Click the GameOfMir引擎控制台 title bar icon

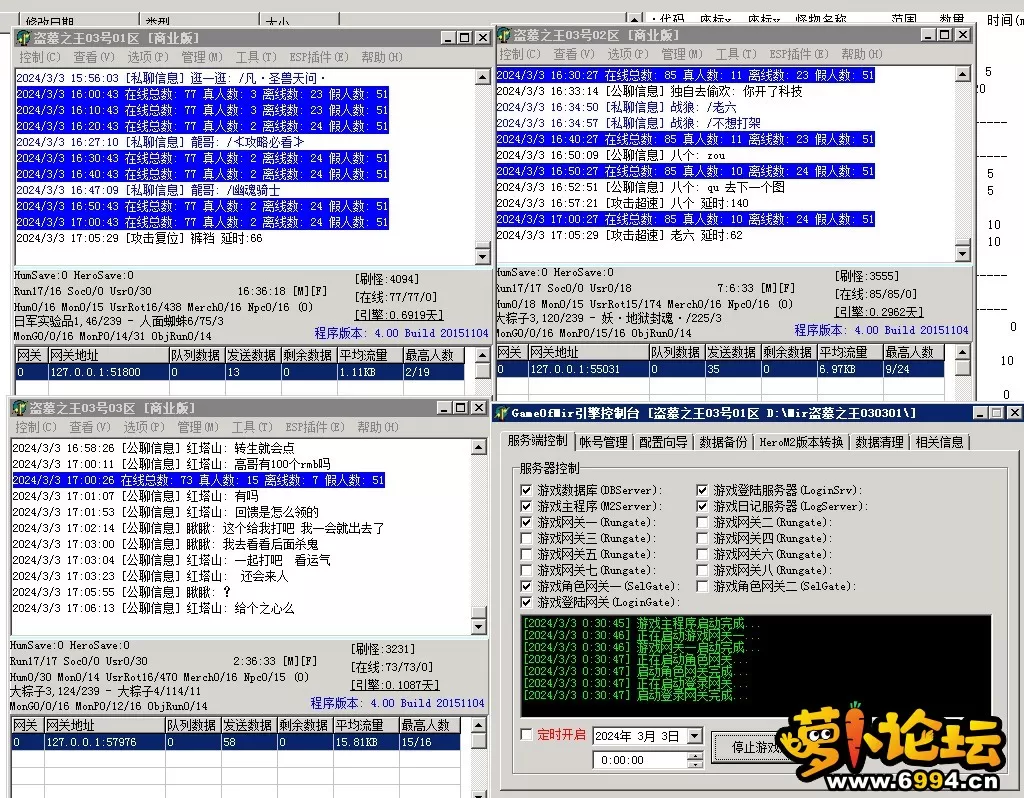pyautogui.click(x=502, y=413)
